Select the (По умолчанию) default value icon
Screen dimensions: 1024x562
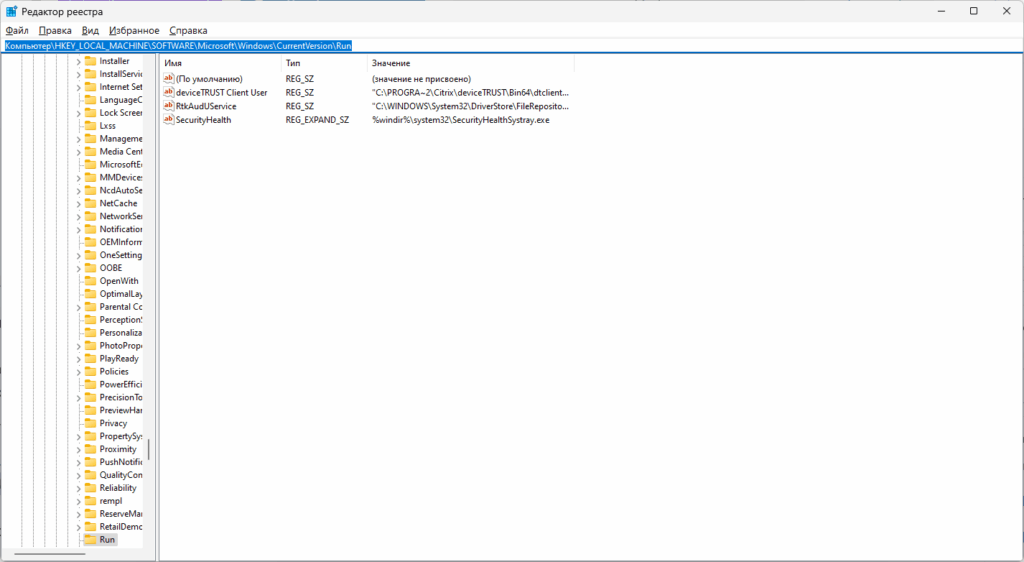168,78
